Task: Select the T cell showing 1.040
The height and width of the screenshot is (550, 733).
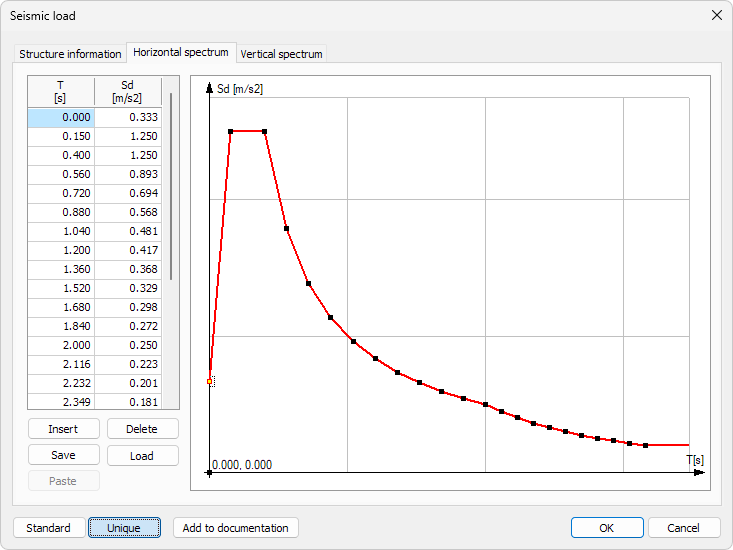Action: pyautogui.click(x=61, y=232)
